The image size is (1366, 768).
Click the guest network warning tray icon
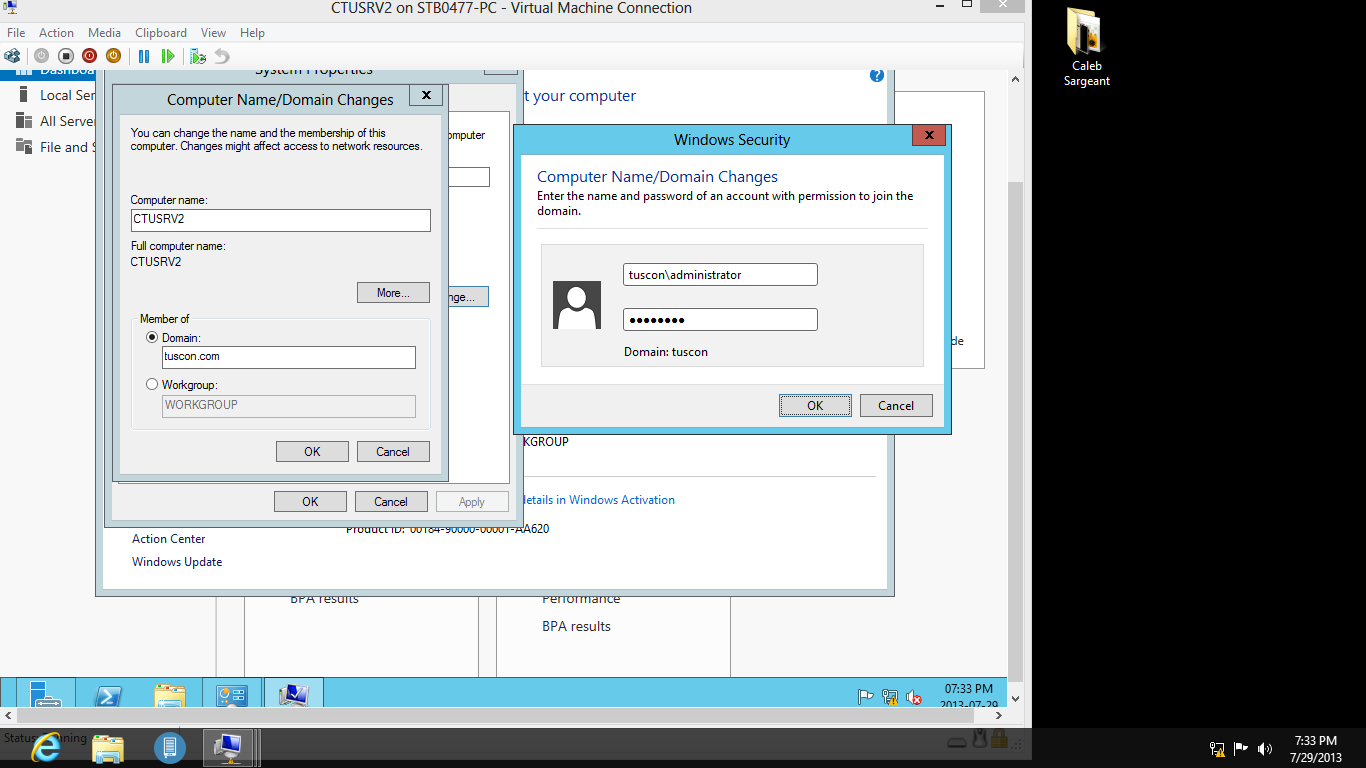coord(890,697)
